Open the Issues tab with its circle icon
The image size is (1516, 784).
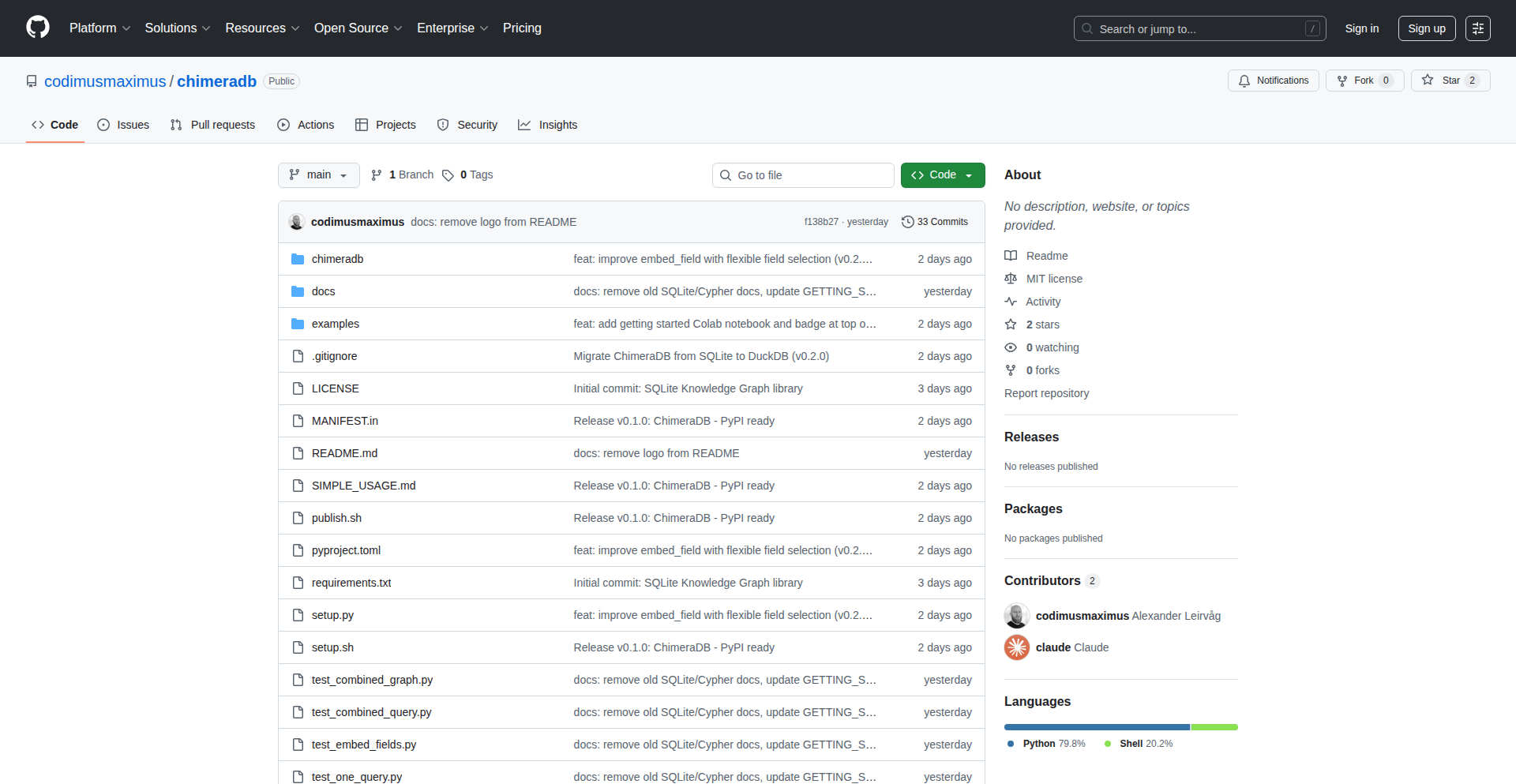103,125
